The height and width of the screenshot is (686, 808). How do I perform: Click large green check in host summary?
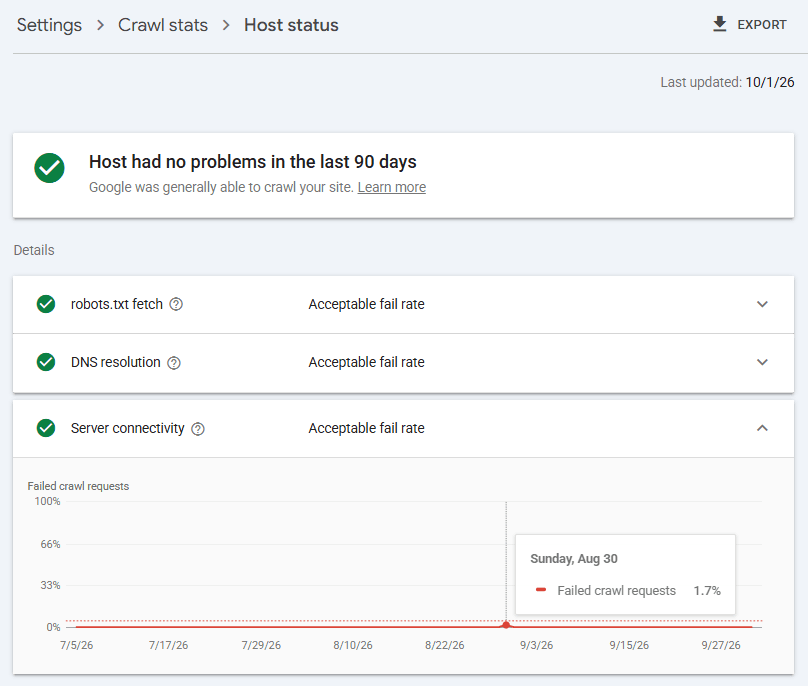coord(49,168)
